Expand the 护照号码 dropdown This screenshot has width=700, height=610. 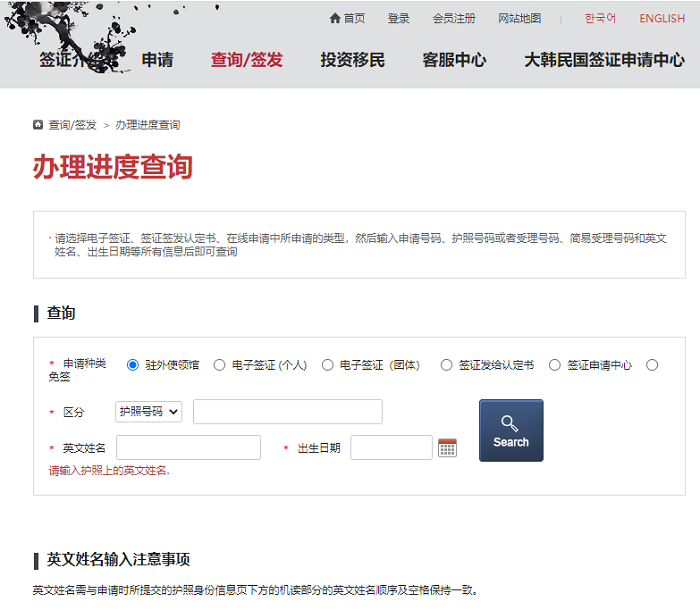point(149,412)
